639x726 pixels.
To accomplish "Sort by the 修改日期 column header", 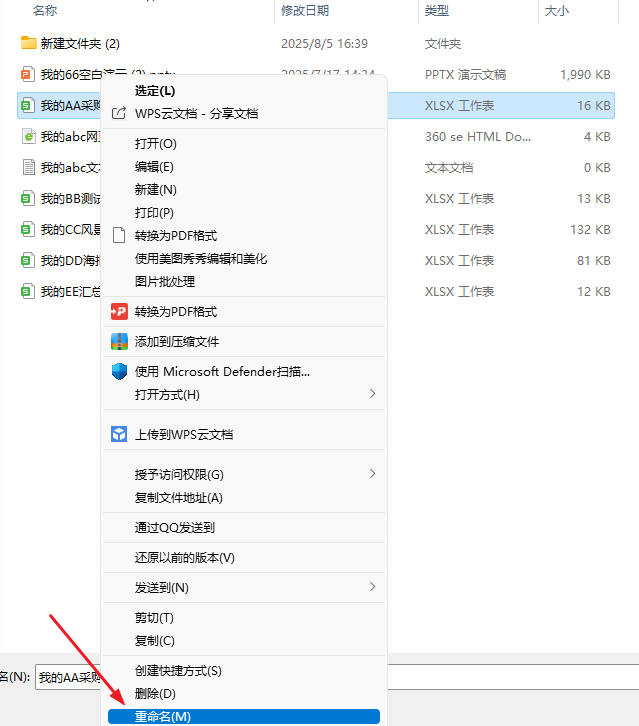I will 305,10.
